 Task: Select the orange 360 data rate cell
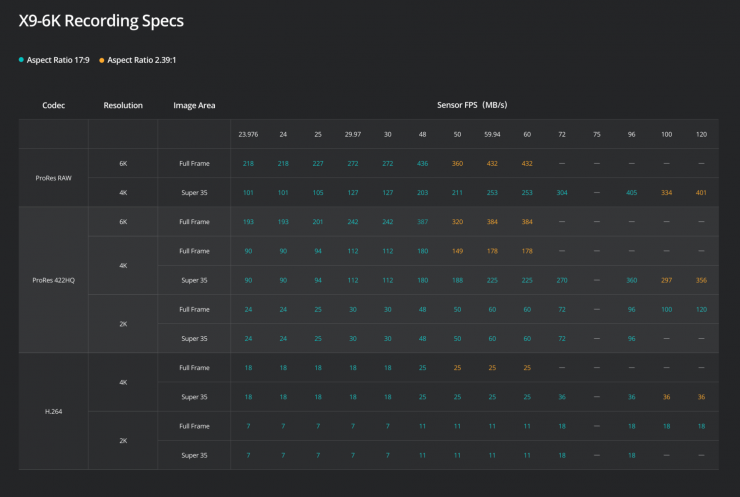click(457, 162)
